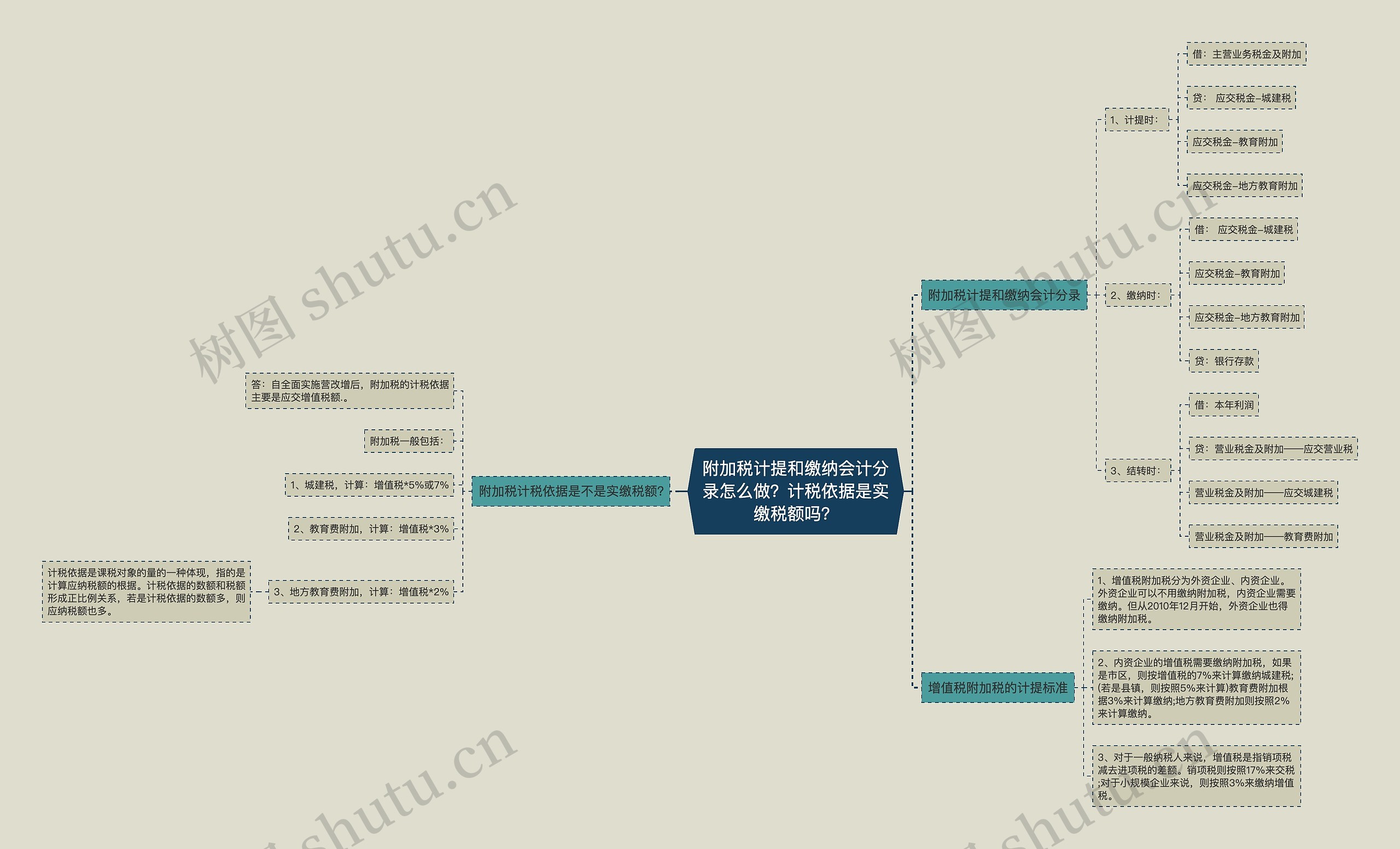Click node 2、教育费附加,计算:增值税*3%
Viewport: 1400px width, 849px height.
(370, 528)
